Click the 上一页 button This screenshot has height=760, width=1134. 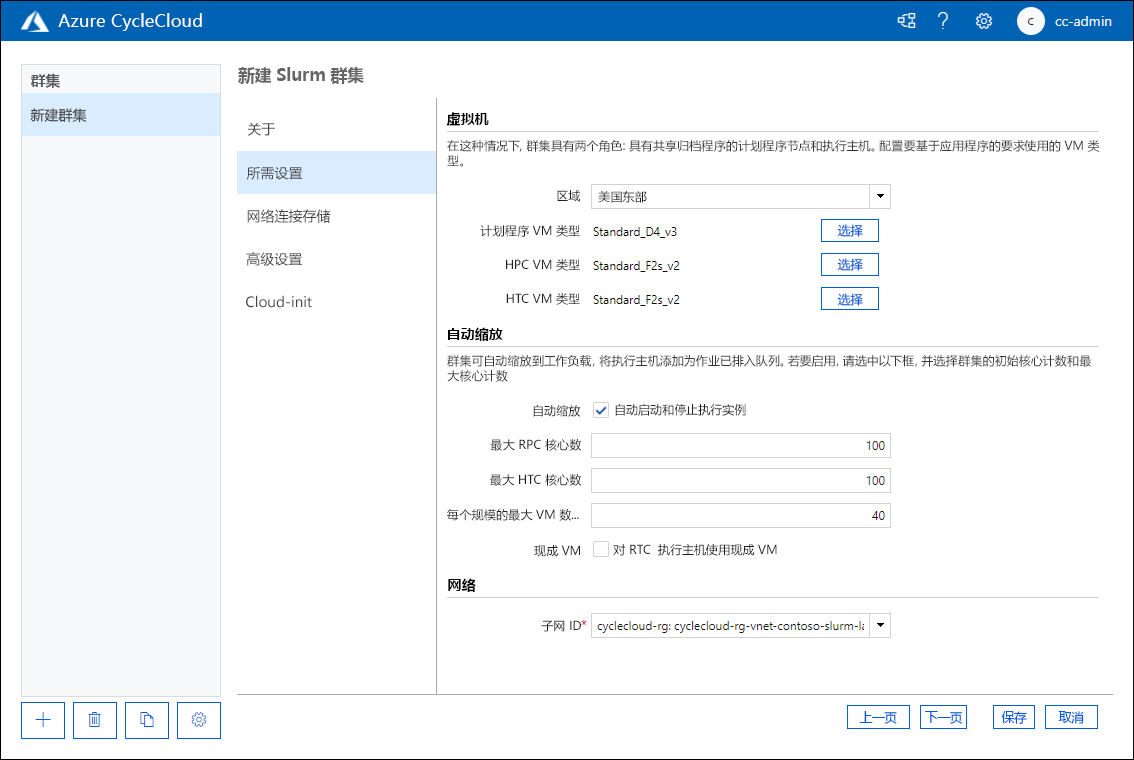[x=878, y=717]
